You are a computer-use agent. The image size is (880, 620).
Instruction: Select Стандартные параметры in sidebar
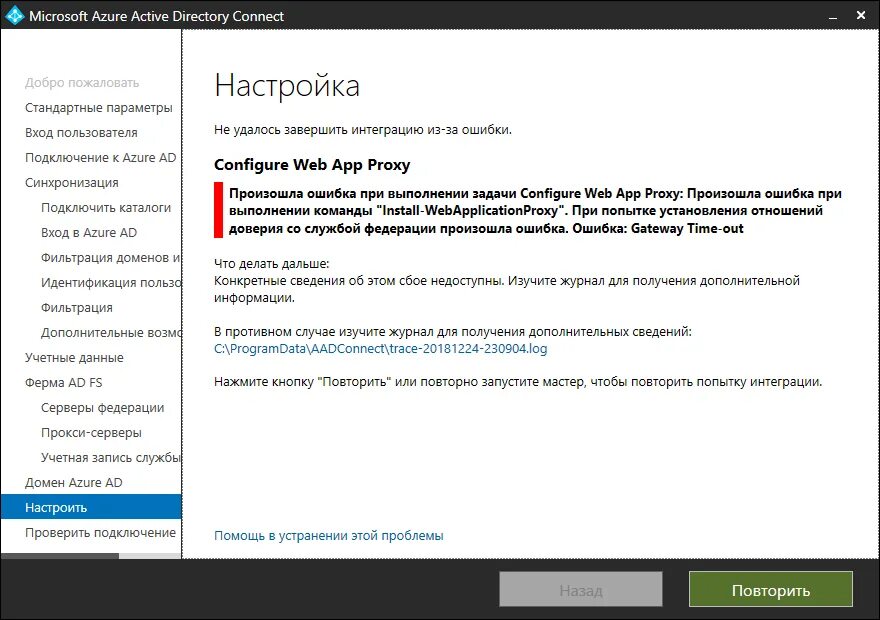pos(99,108)
